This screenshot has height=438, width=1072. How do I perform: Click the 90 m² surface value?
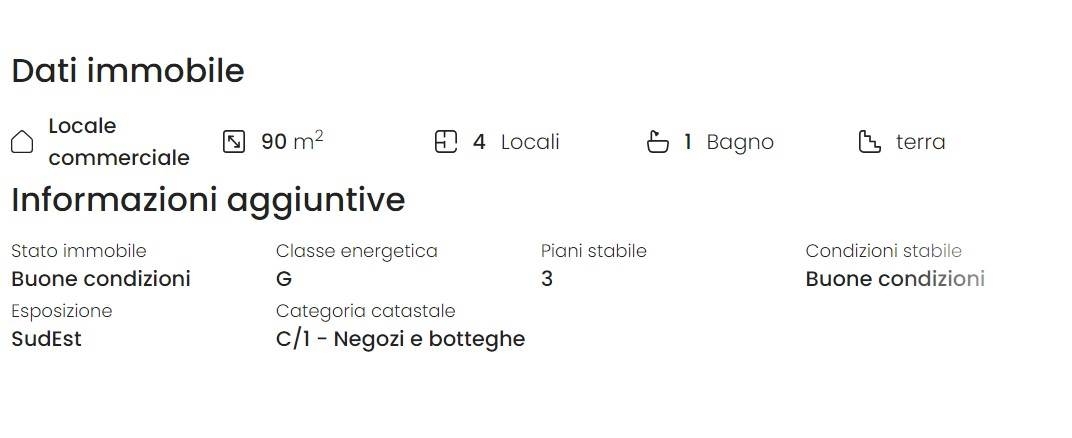click(292, 141)
